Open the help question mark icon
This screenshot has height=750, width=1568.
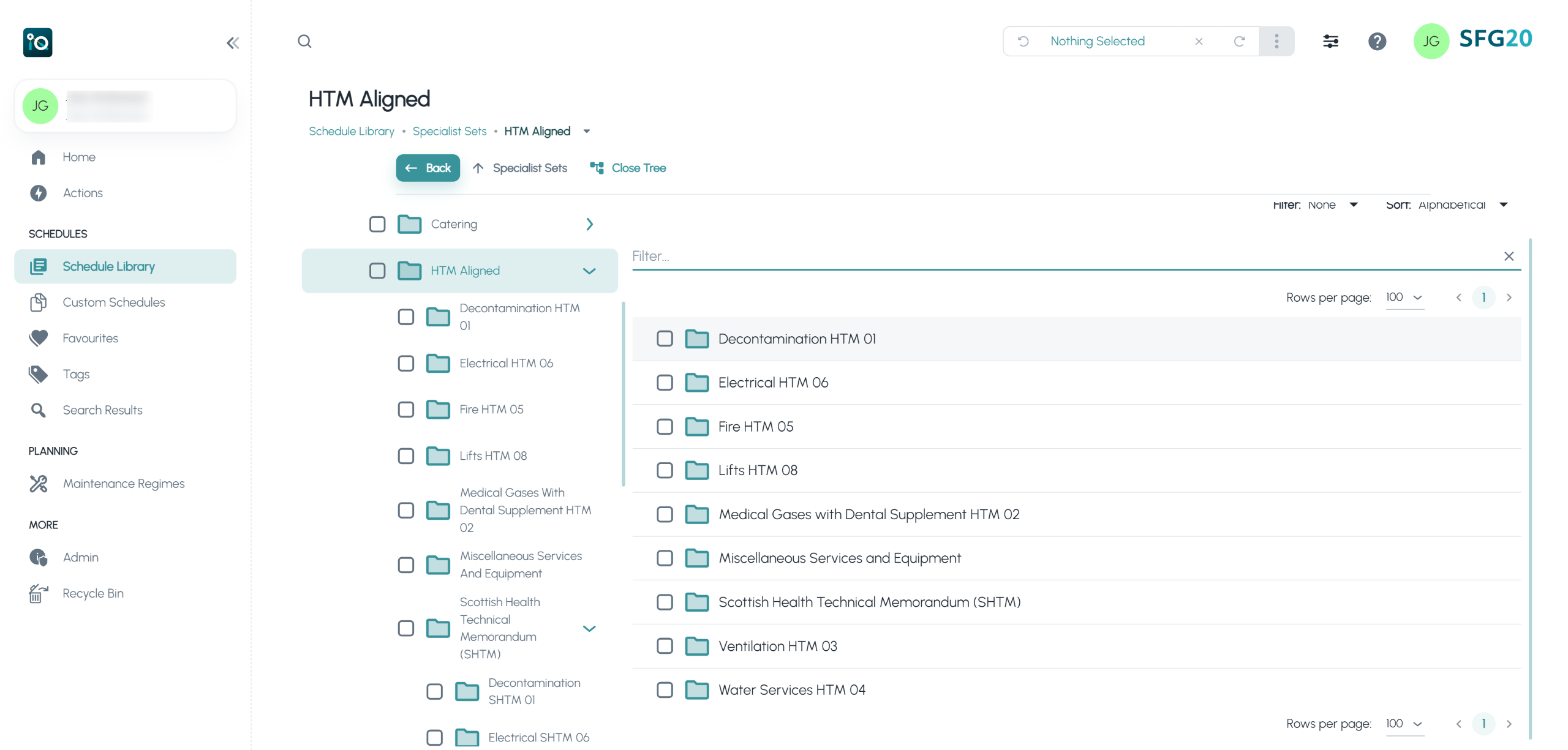pos(1377,41)
